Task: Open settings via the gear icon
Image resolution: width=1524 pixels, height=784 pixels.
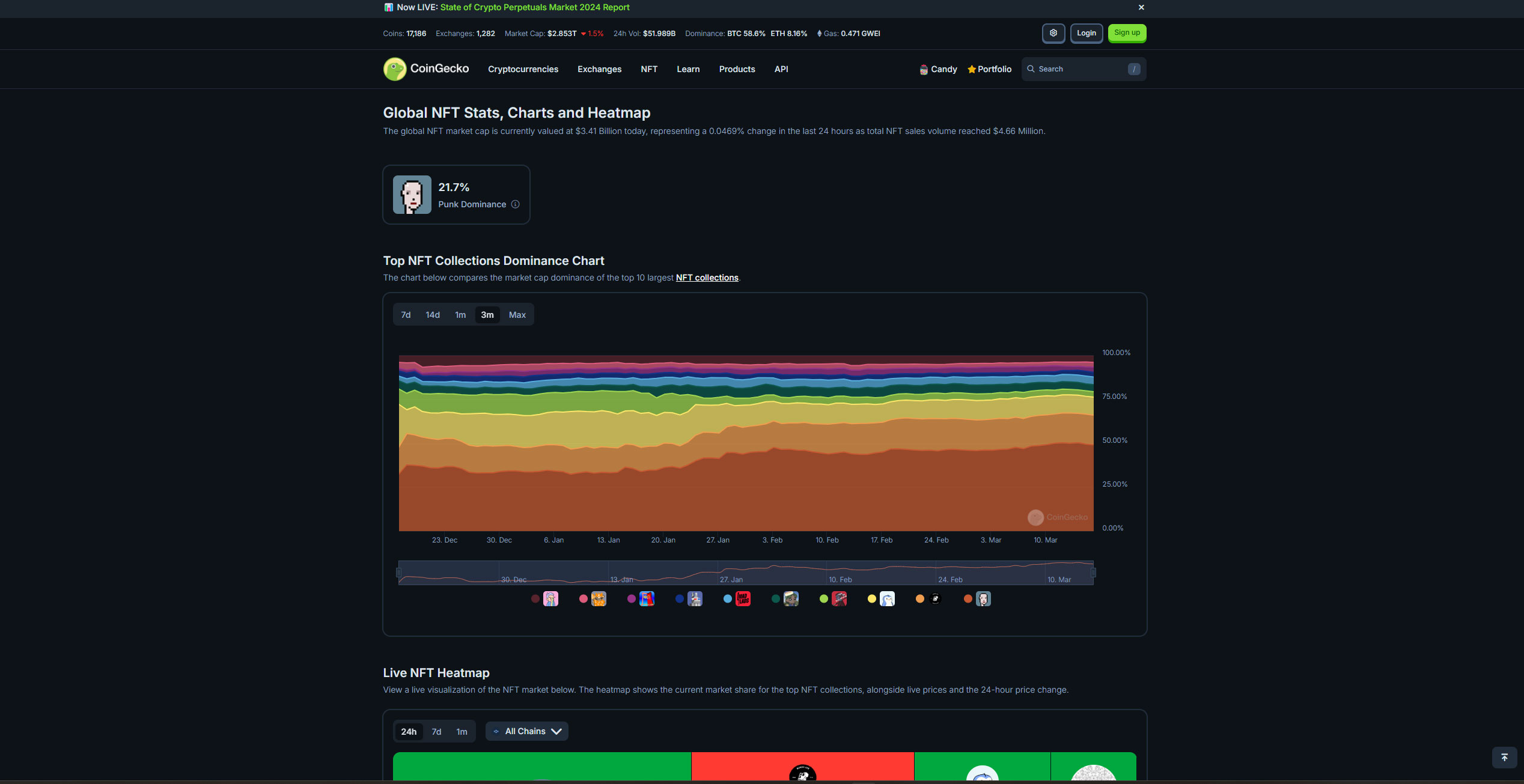Action: coord(1053,33)
